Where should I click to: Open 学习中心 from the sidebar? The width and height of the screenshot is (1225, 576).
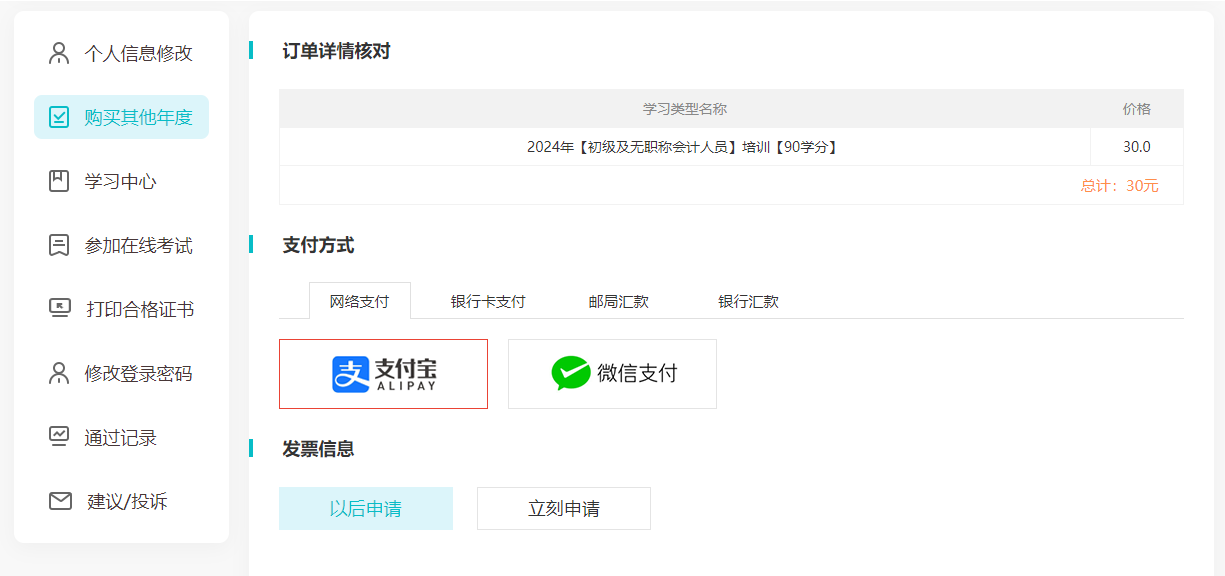pos(120,181)
